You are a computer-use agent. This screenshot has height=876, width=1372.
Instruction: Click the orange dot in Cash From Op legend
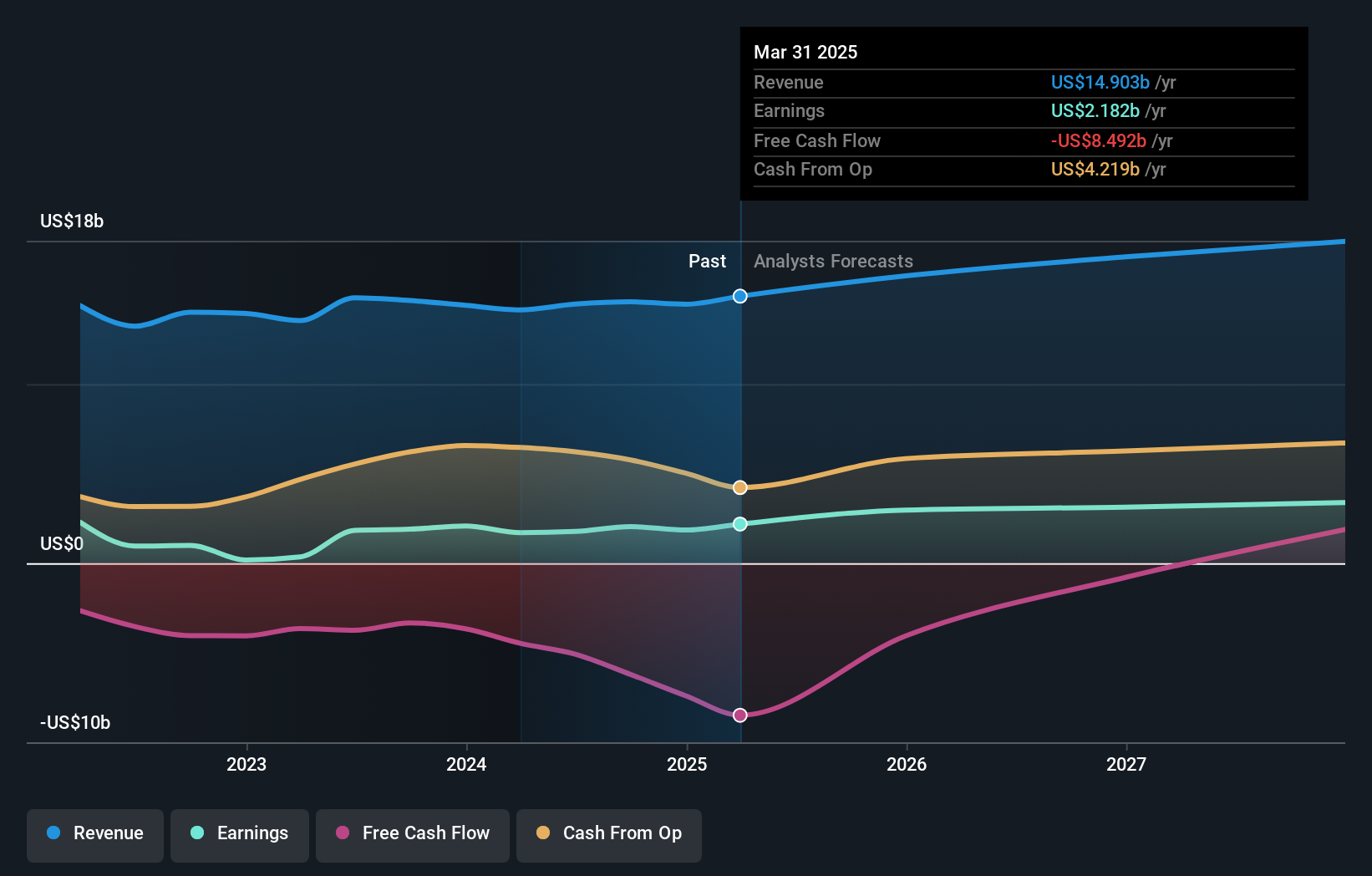click(x=543, y=833)
